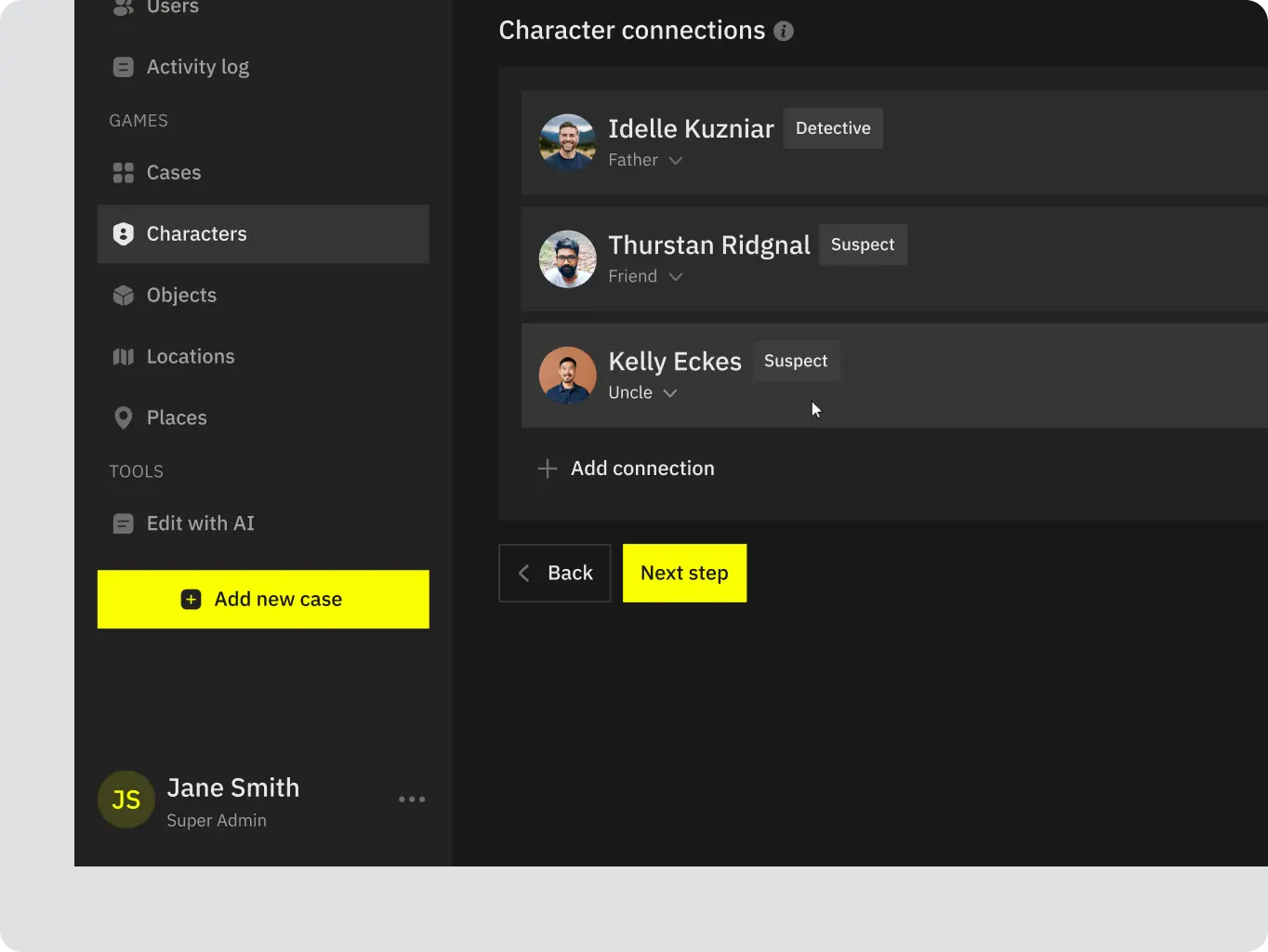Click the plus icon beside Add connection

coord(547,469)
